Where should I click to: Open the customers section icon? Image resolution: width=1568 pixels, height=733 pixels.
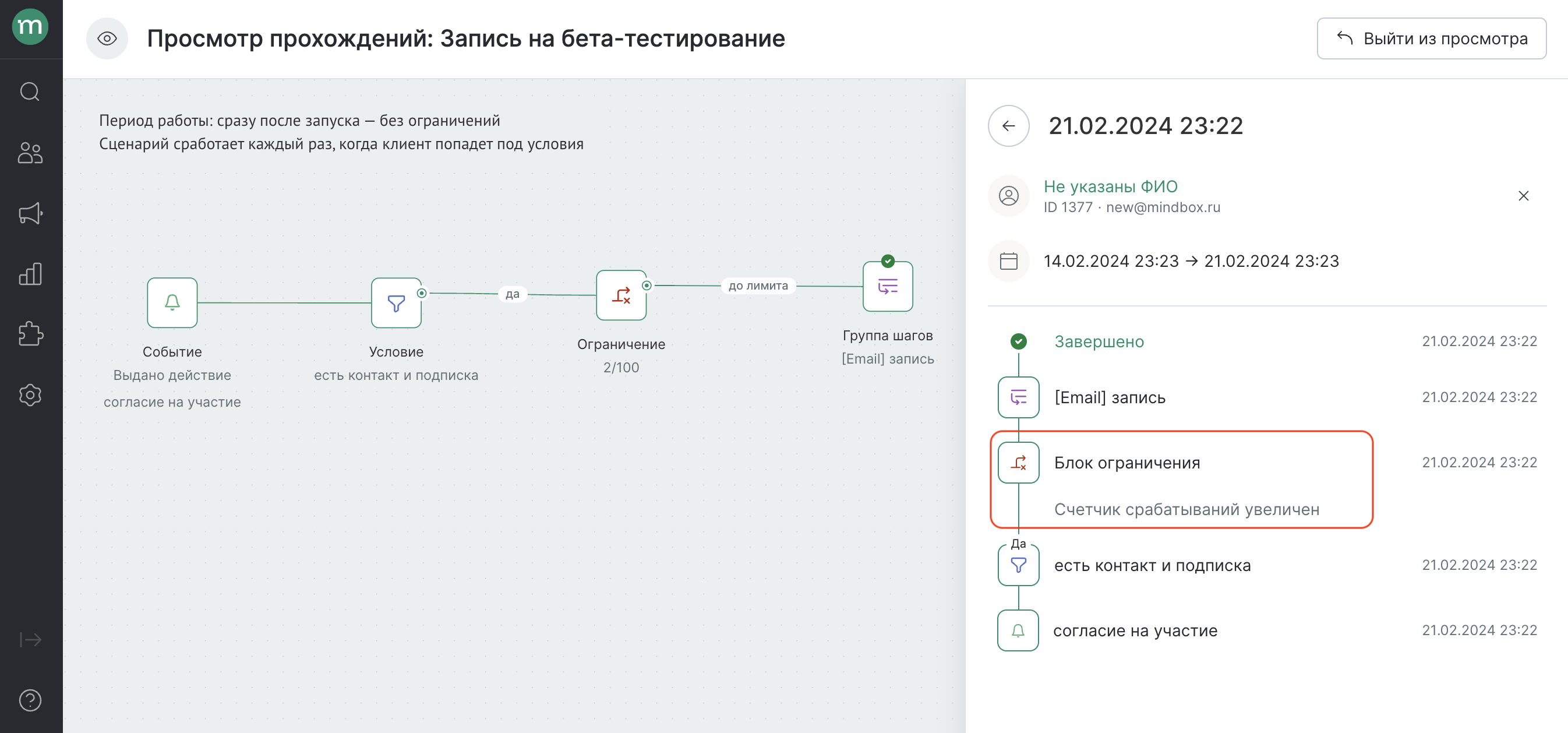click(x=30, y=153)
